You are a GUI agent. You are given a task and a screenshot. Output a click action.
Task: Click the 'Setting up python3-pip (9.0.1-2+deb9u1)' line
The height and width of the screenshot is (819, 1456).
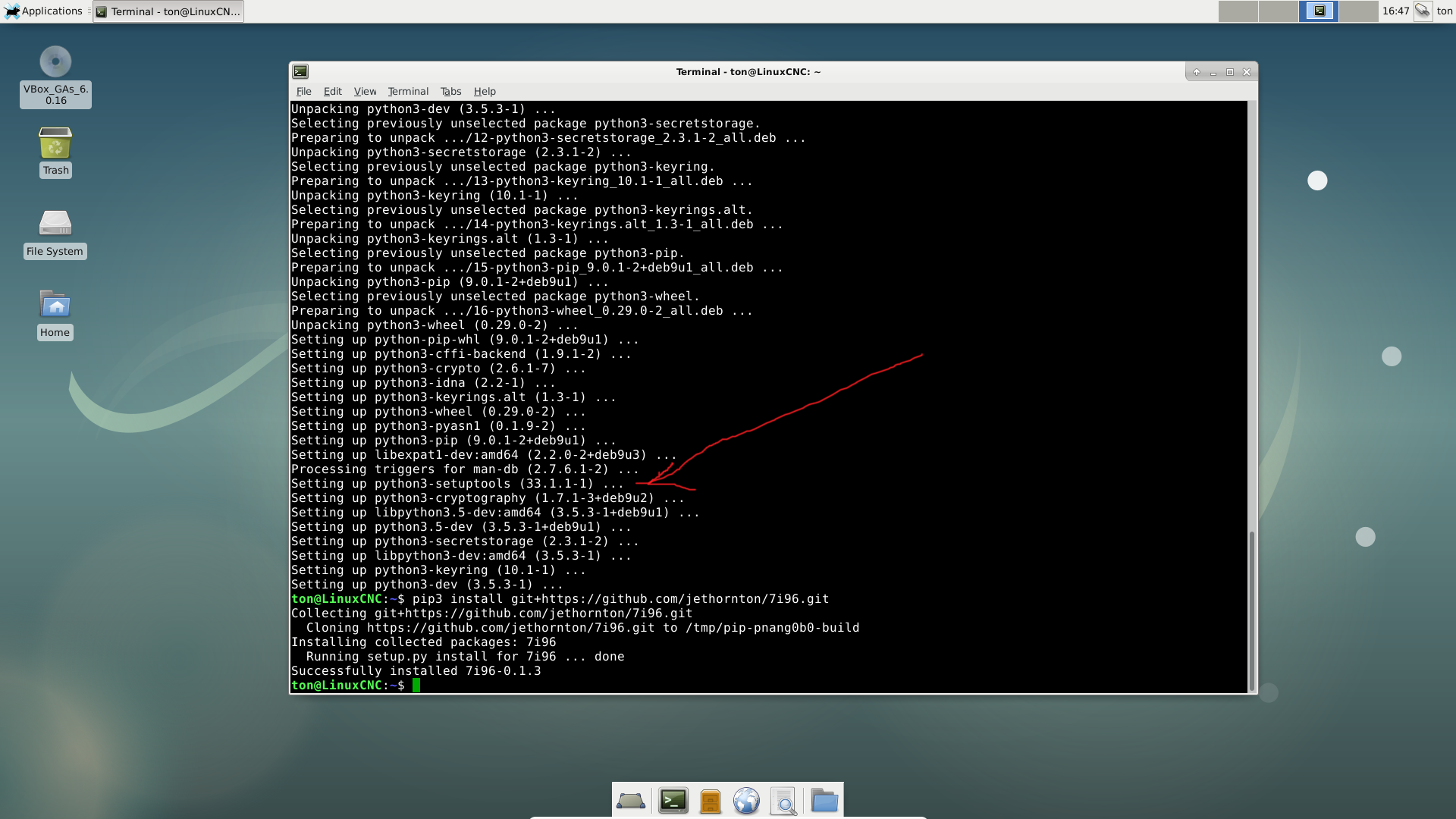point(453,441)
